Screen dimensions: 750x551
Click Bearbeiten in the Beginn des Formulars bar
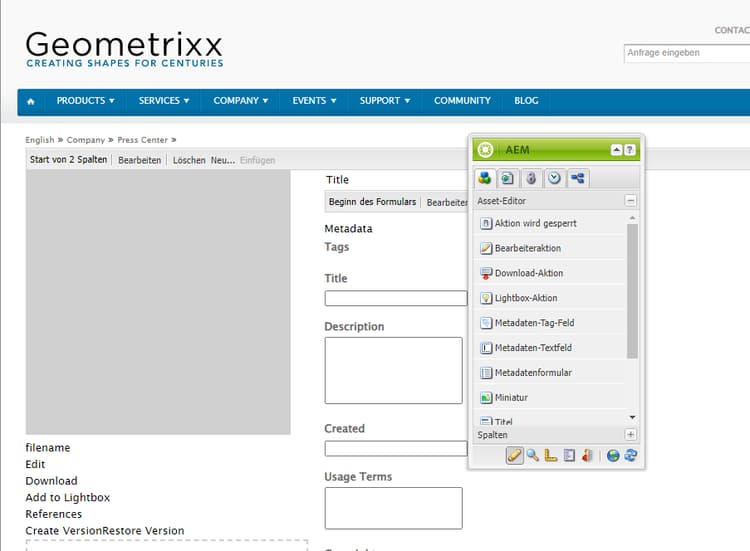[x=447, y=202]
